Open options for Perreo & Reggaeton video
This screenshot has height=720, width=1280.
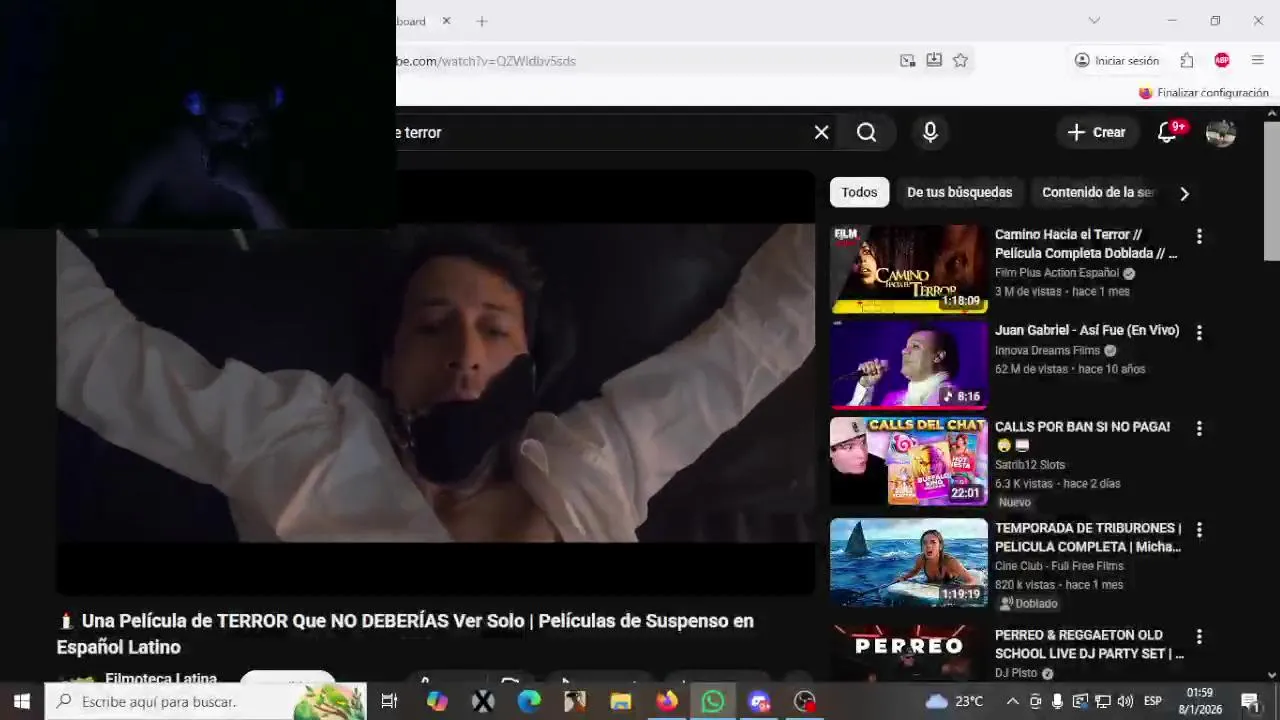pyautogui.click(x=1199, y=636)
